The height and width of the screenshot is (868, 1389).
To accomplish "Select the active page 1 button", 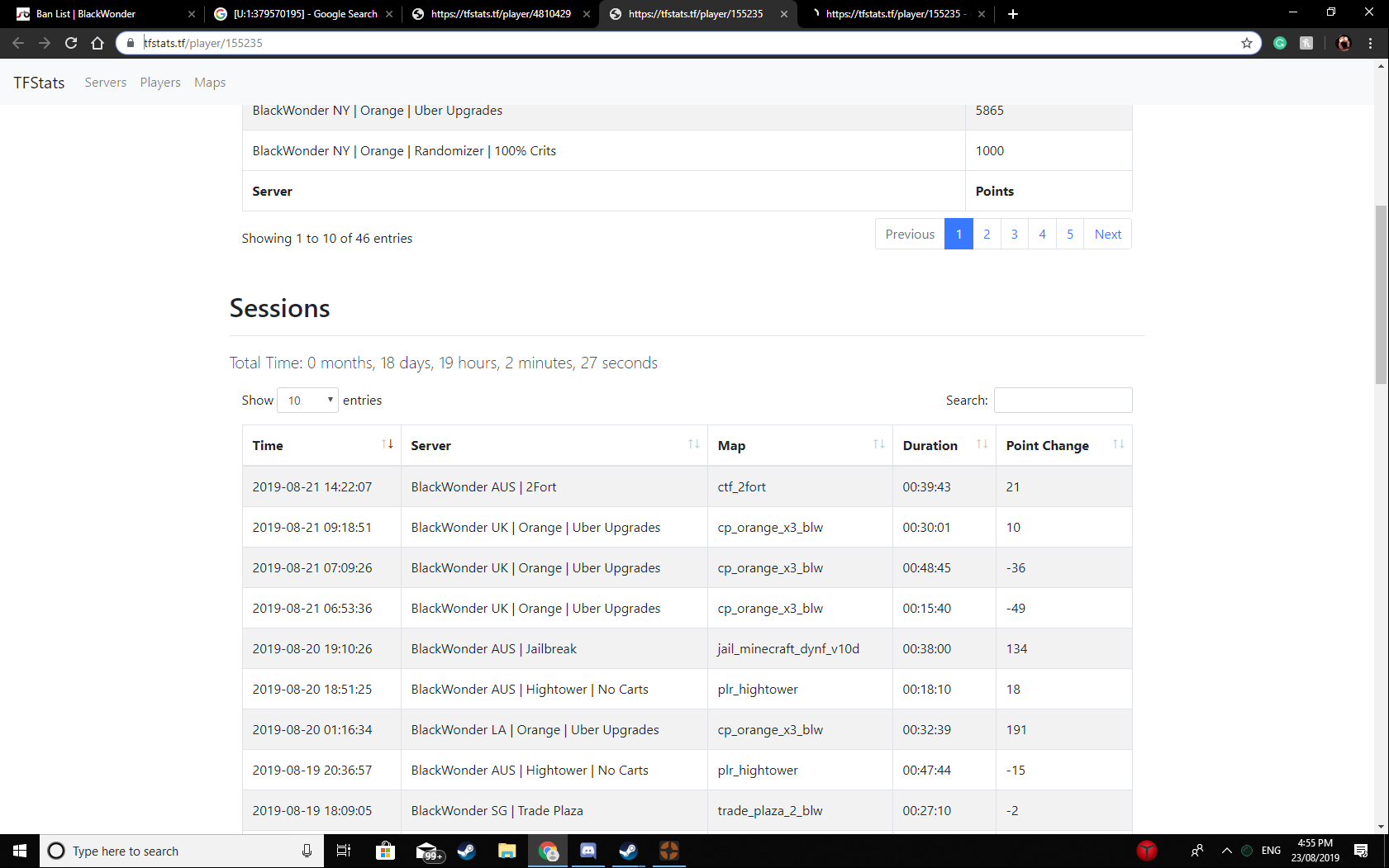I will [959, 235].
